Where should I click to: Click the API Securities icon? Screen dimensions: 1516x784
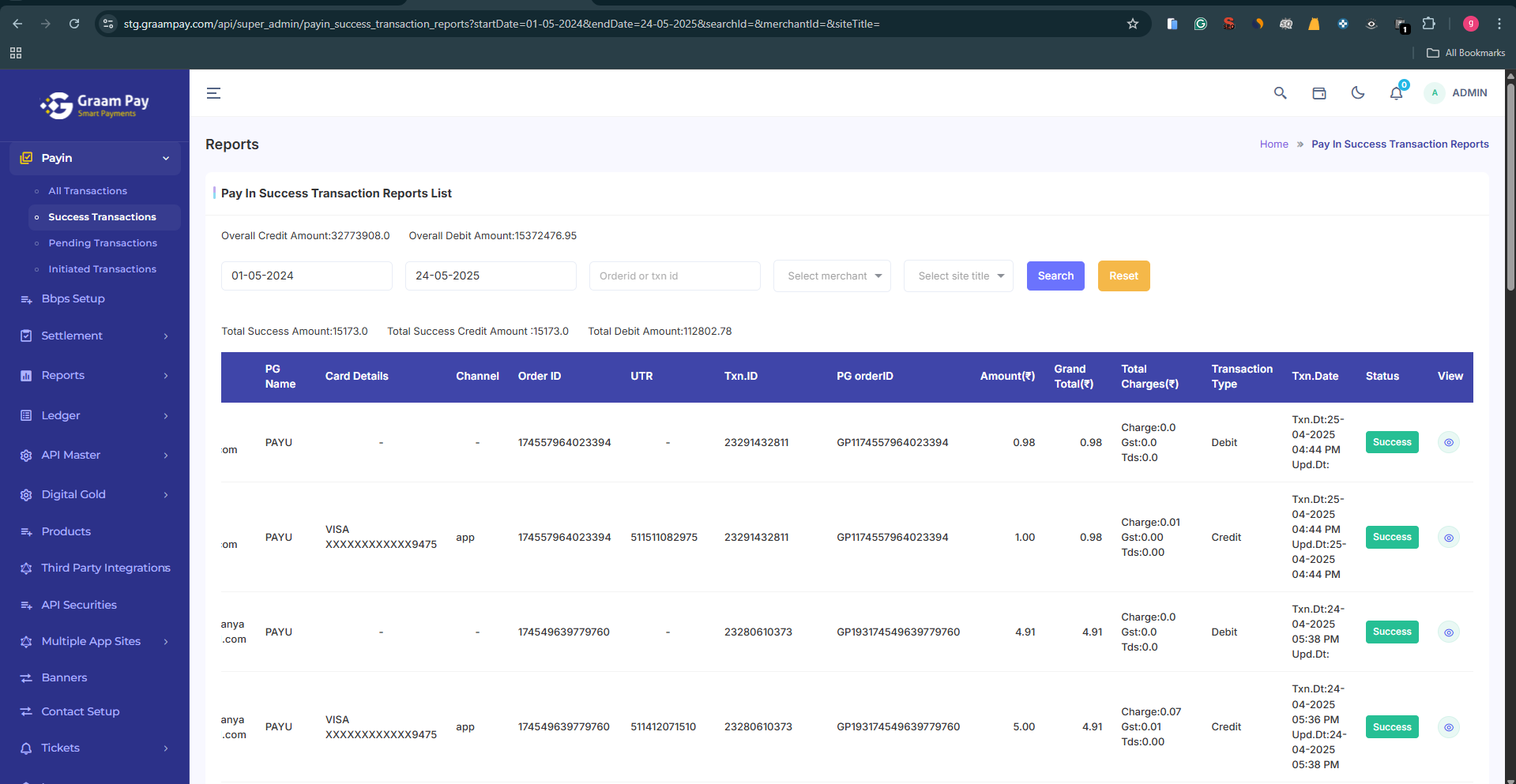pyautogui.click(x=26, y=605)
